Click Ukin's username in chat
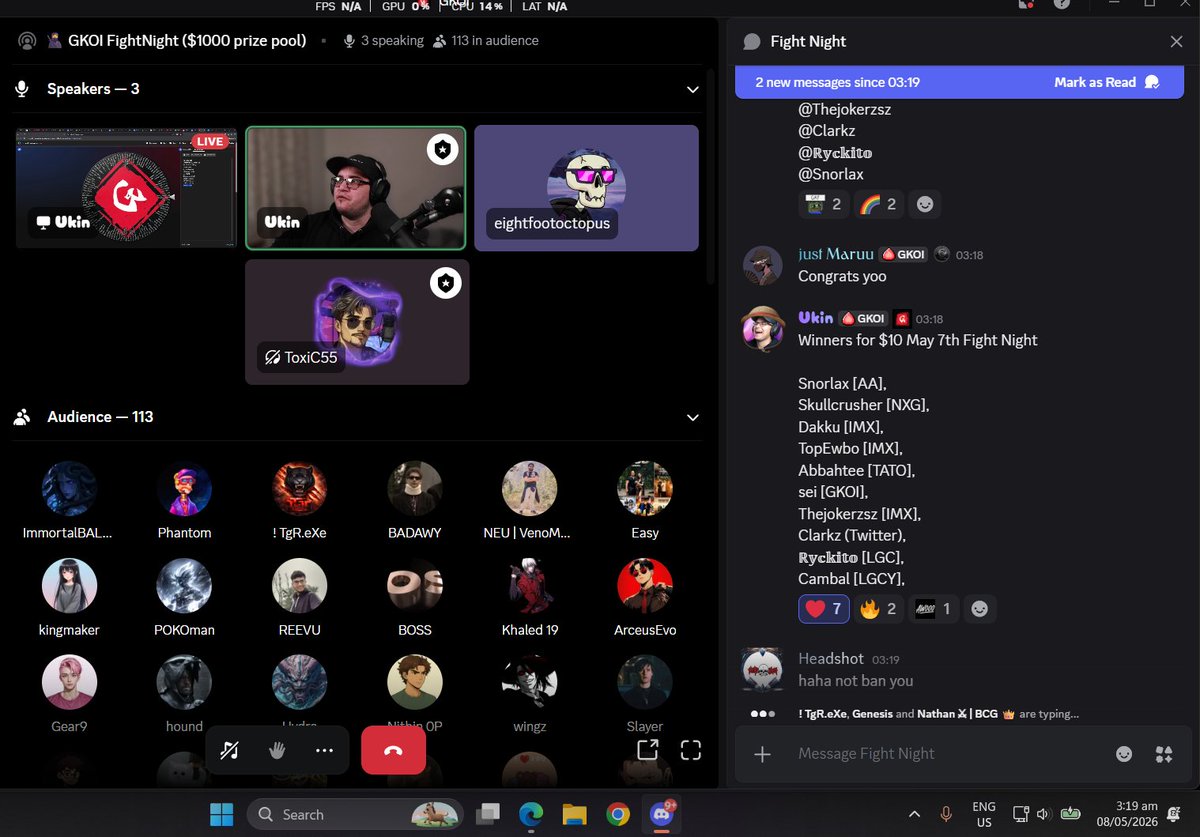The height and width of the screenshot is (837, 1200). tap(815, 317)
